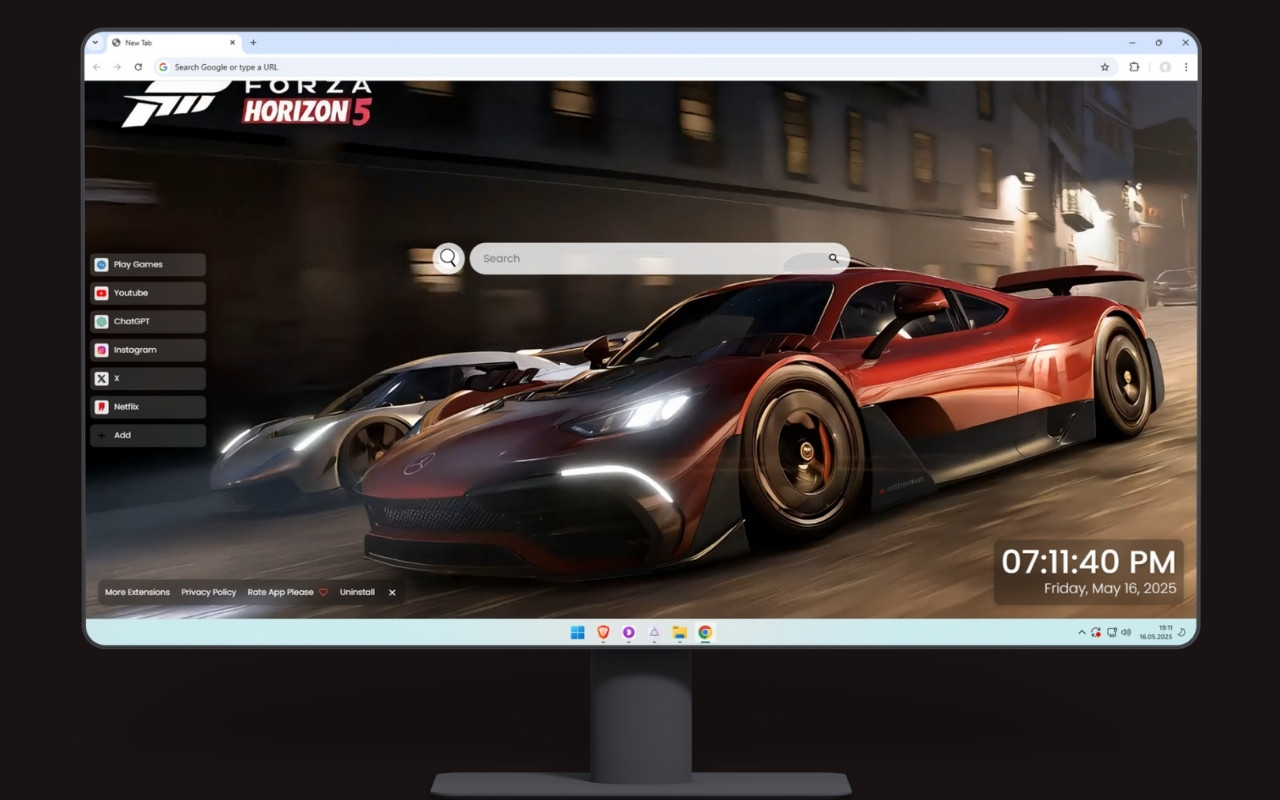1280x800 pixels.
Task: Close the New Tab tab
Action: tap(233, 43)
